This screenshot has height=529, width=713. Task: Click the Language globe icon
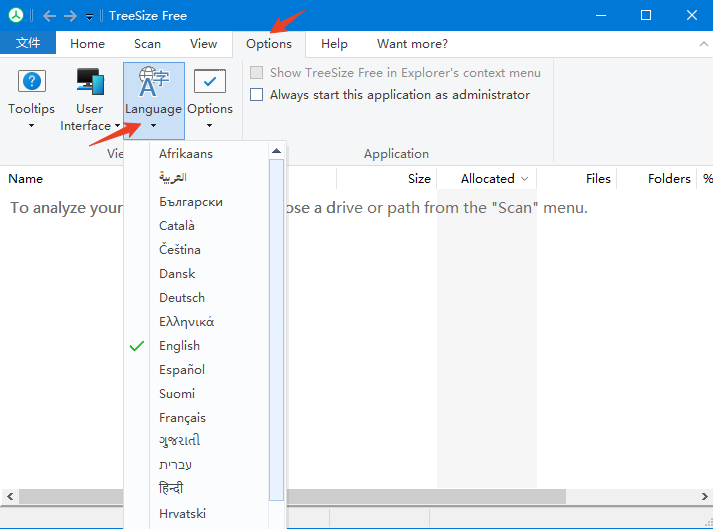pos(153,81)
